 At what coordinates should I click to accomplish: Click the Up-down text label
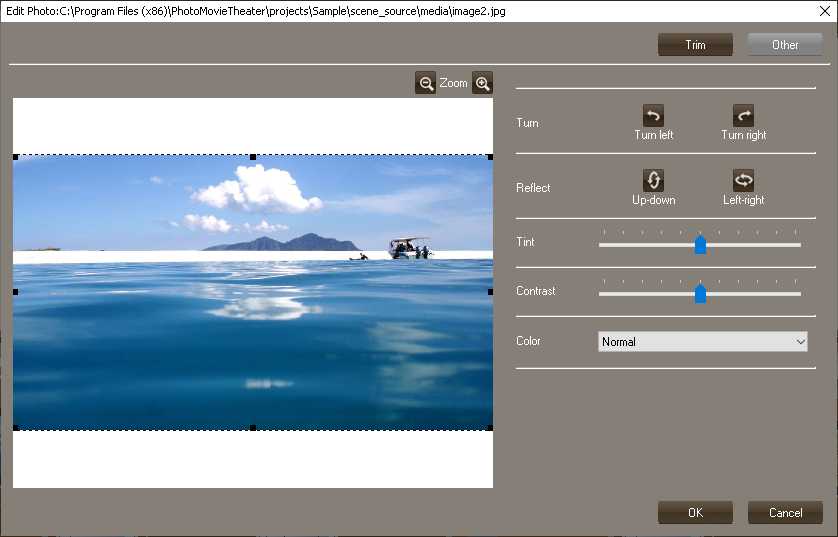653,200
